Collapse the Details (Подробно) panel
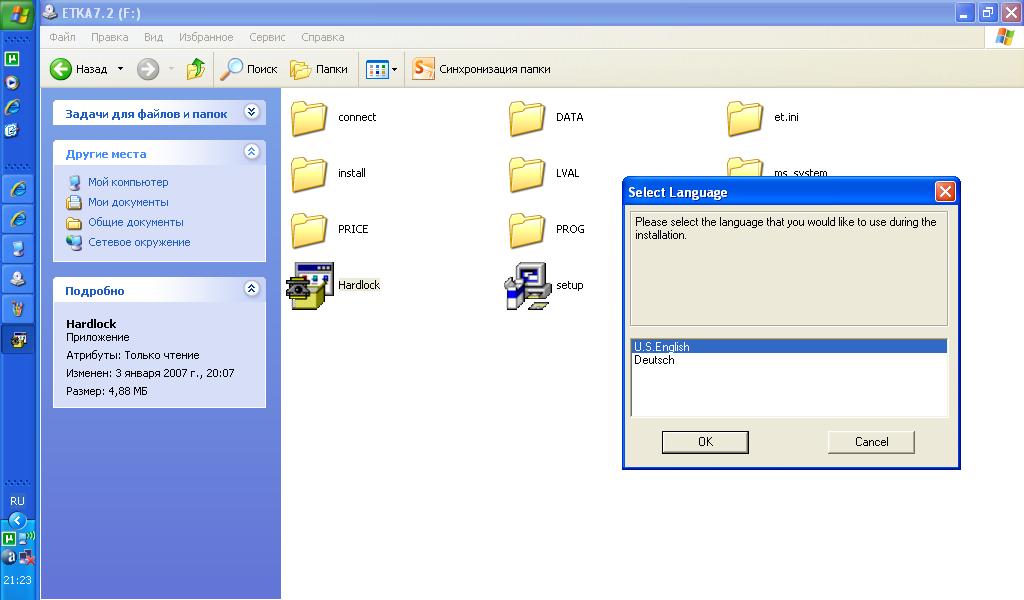The image size is (1024, 600). coord(251,290)
